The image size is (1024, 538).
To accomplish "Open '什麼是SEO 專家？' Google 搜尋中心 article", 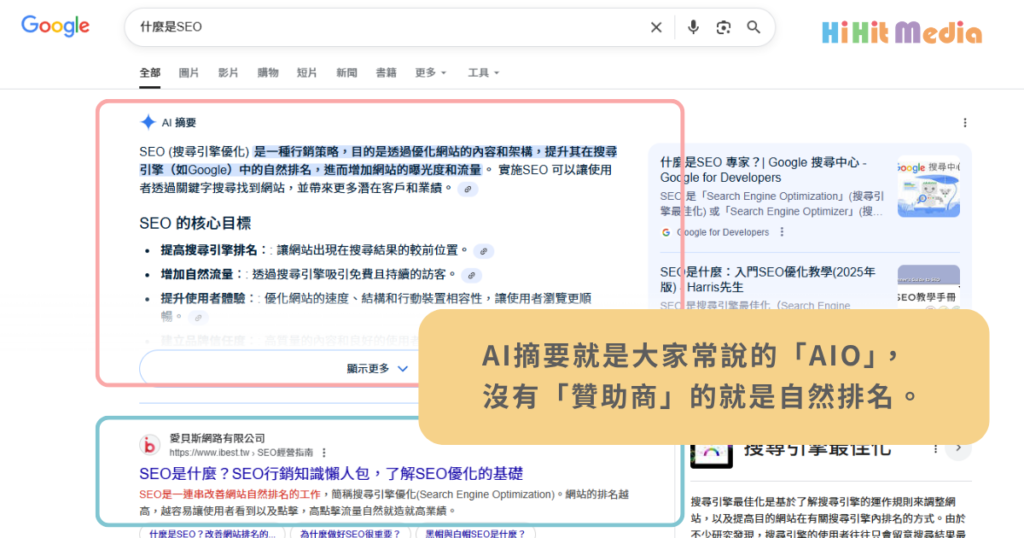I will click(763, 169).
